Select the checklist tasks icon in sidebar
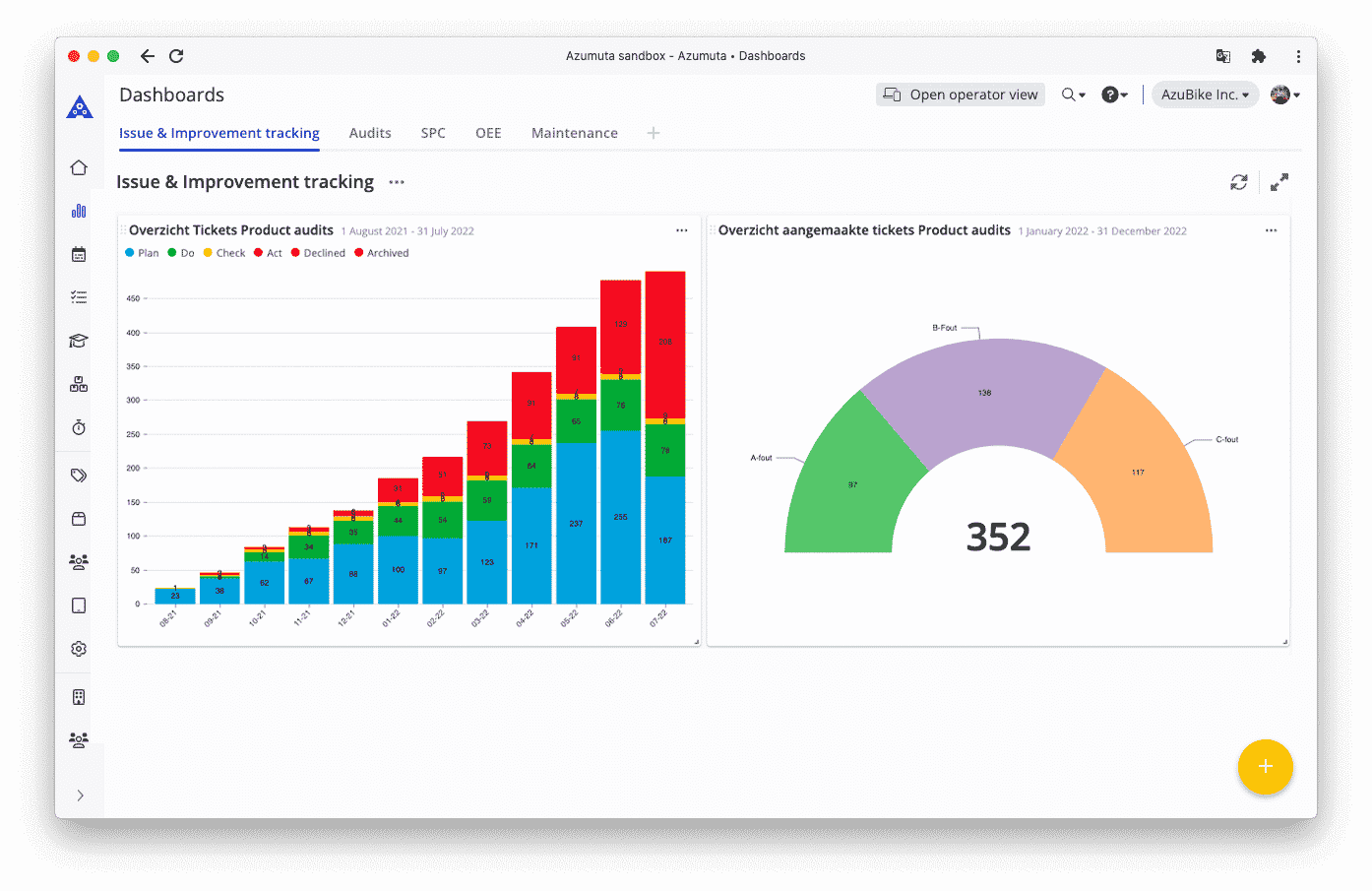This screenshot has height=891, width=1372. pos(78,296)
